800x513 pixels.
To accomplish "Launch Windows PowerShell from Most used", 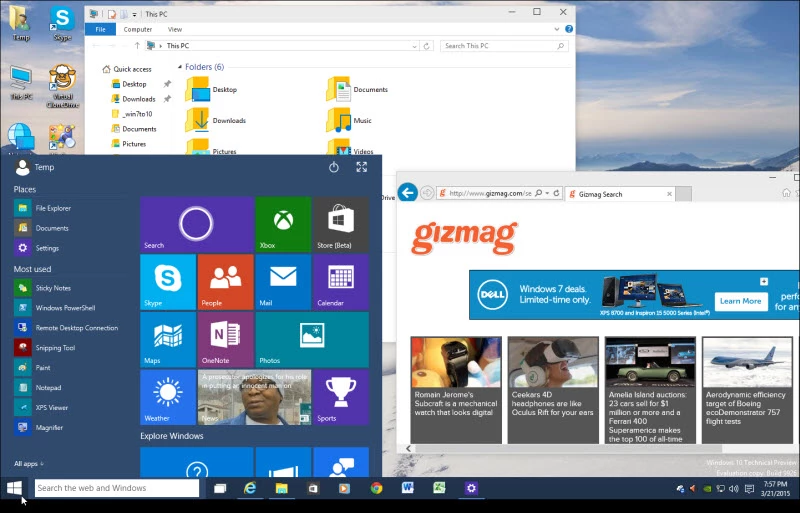I will tap(55, 308).
